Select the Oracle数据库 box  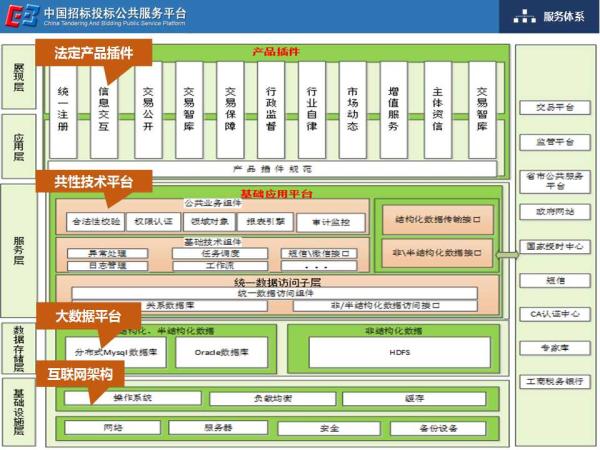tap(219, 352)
